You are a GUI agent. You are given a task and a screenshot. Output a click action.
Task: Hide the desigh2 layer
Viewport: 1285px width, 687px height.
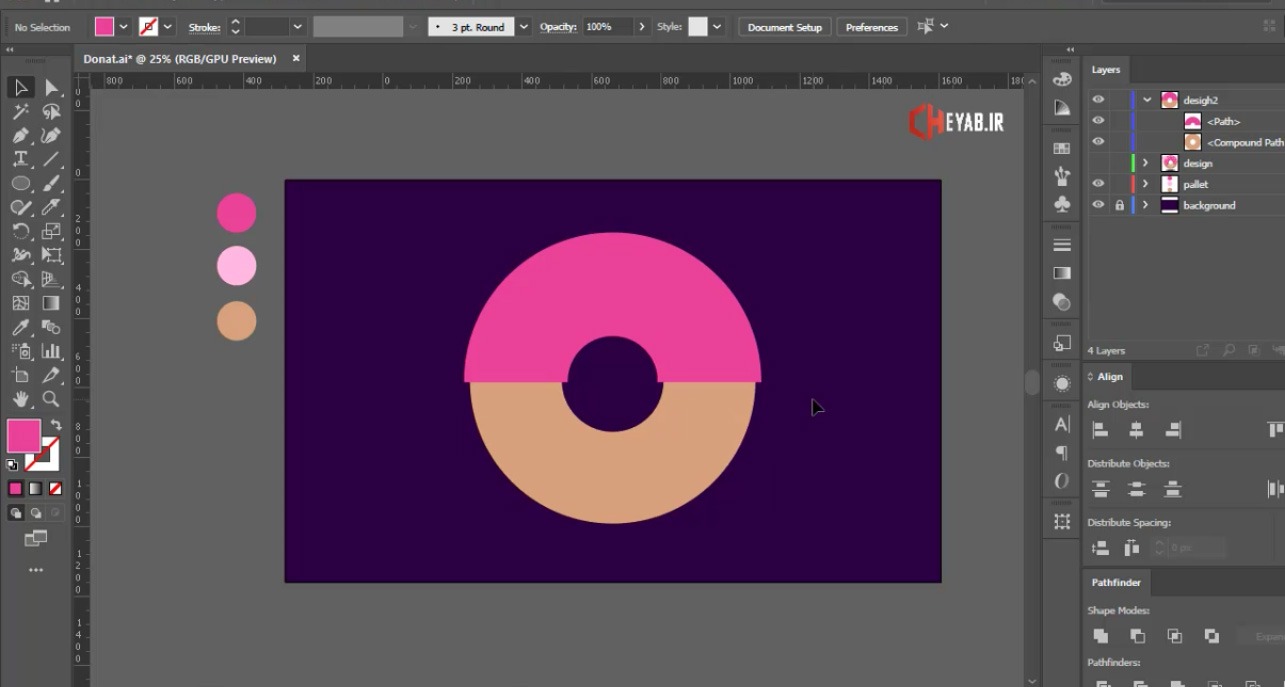[x=1098, y=100]
